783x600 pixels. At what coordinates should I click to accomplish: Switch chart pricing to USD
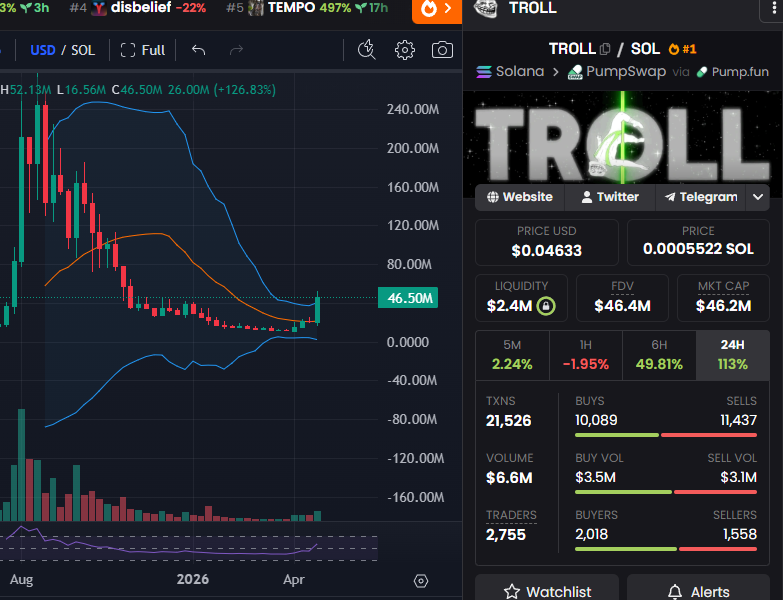[x=43, y=50]
